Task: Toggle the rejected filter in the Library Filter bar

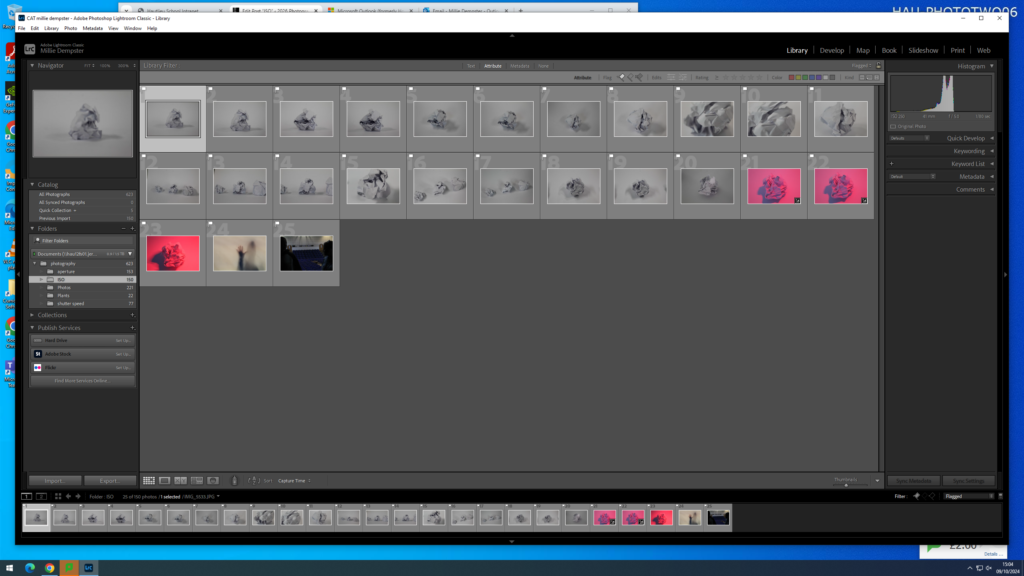Action: click(639, 78)
